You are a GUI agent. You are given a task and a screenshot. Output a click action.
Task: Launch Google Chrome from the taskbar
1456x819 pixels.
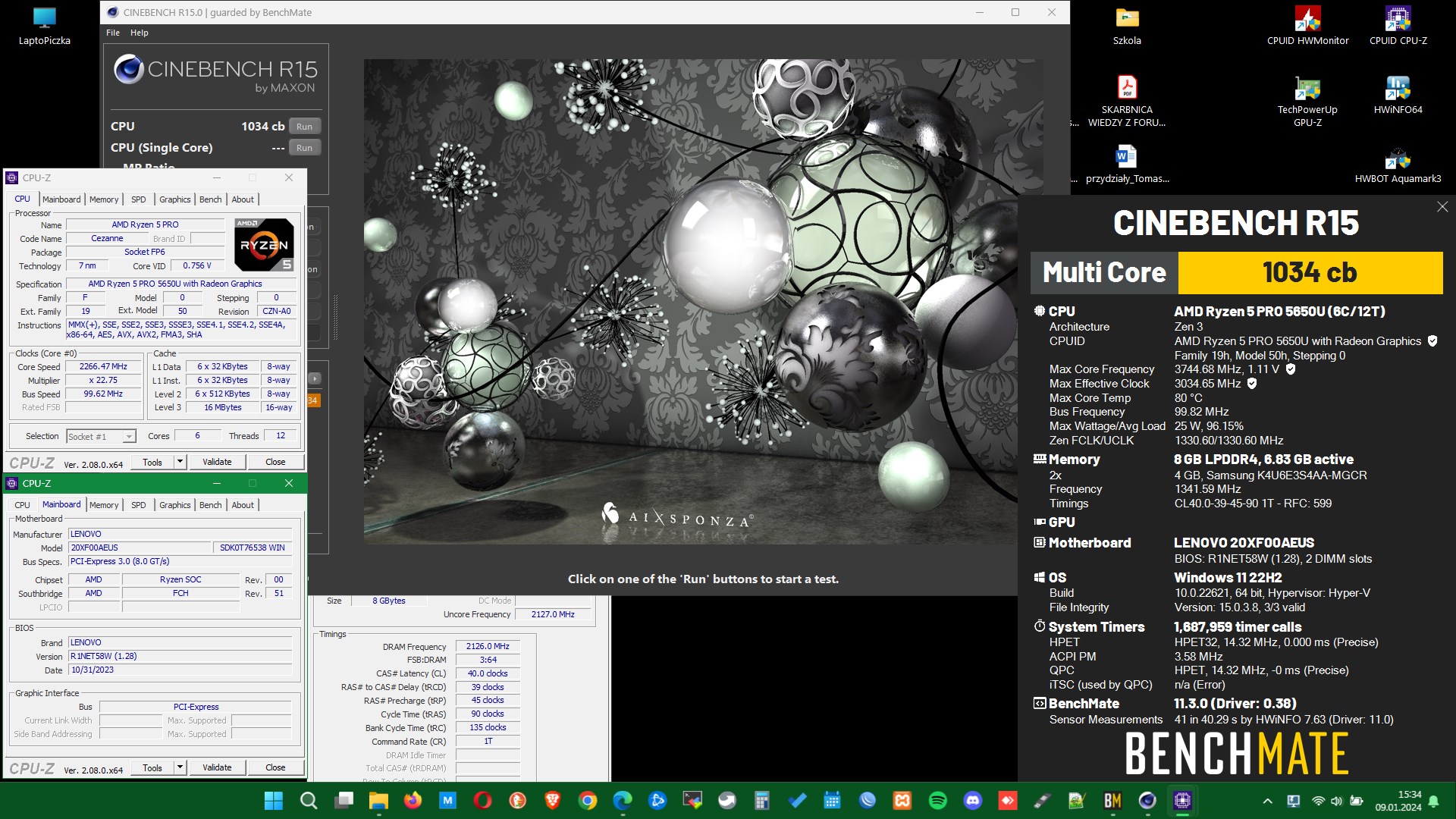(x=588, y=801)
